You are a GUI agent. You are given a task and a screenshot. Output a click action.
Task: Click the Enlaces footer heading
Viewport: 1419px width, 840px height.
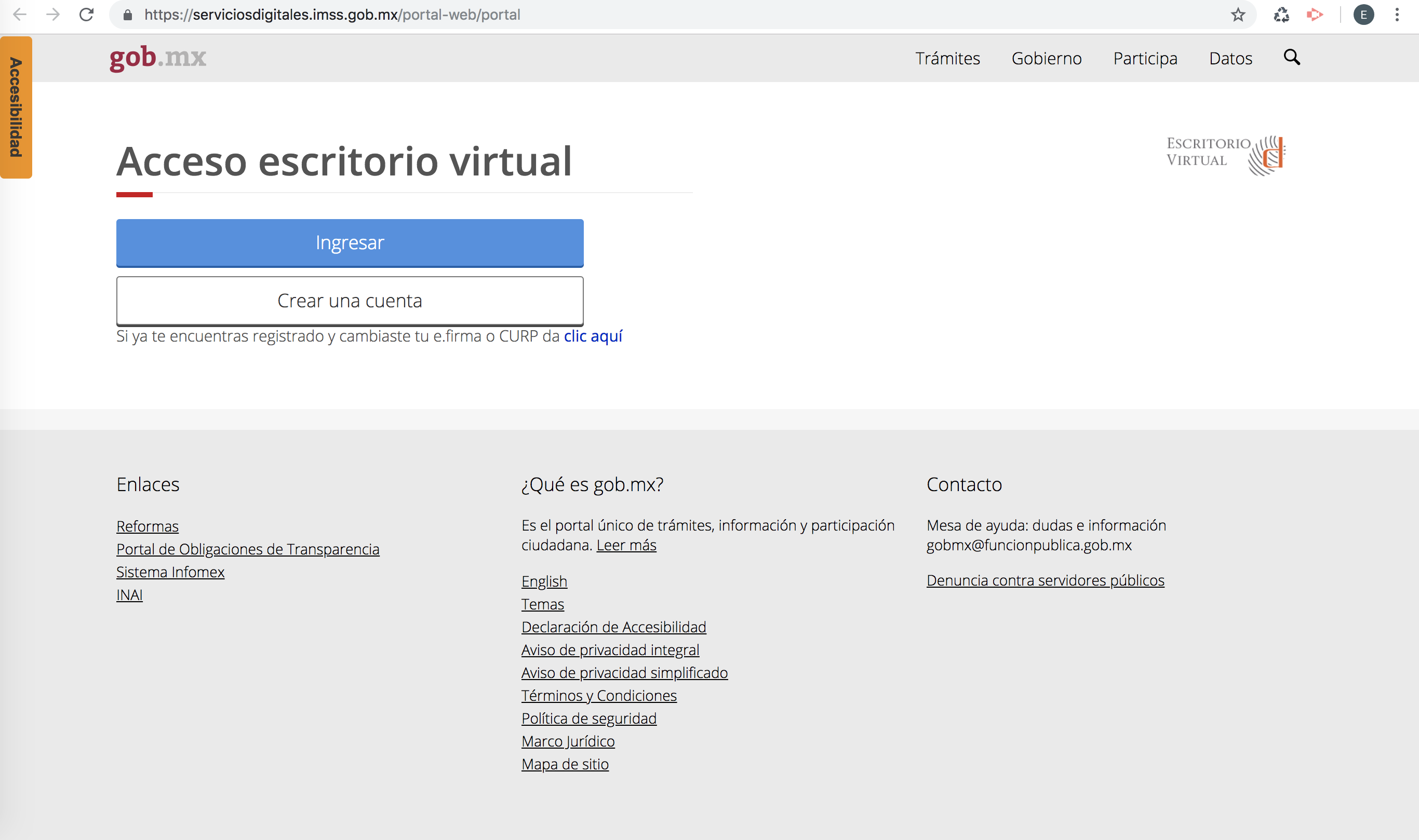[x=148, y=484]
